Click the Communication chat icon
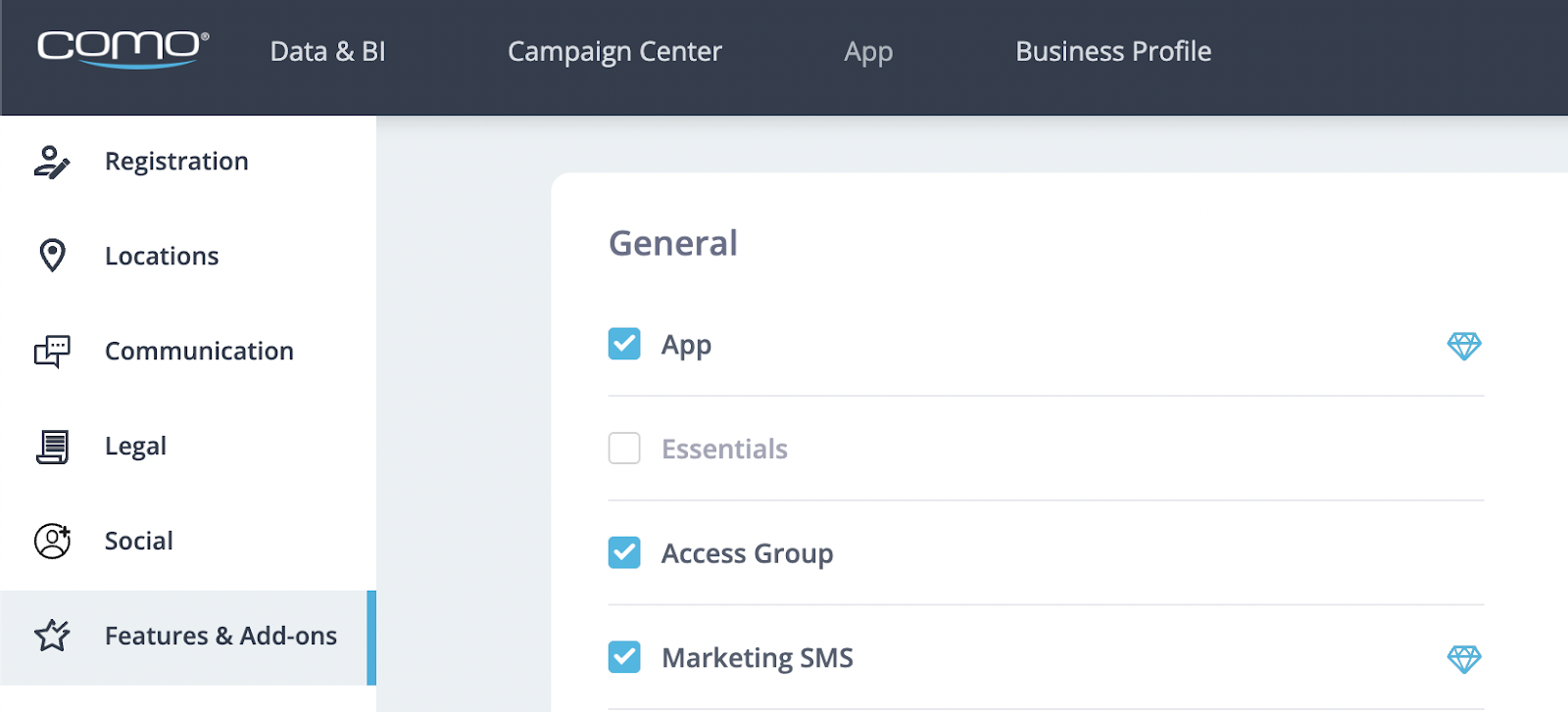Viewport: 1568px width, 712px height. click(x=52, y=351)
